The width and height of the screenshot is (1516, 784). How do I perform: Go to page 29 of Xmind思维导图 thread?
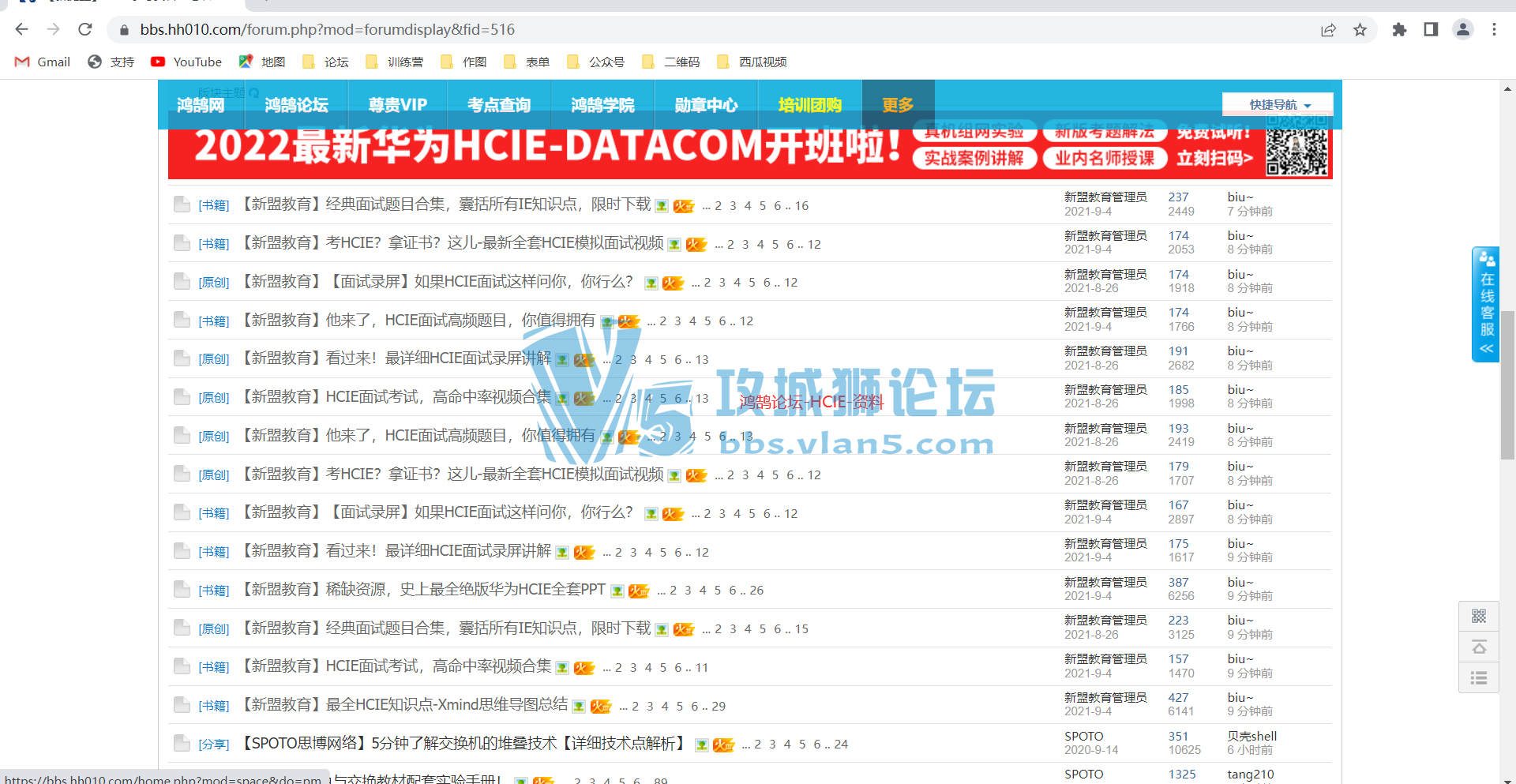(x=719, y=707)
